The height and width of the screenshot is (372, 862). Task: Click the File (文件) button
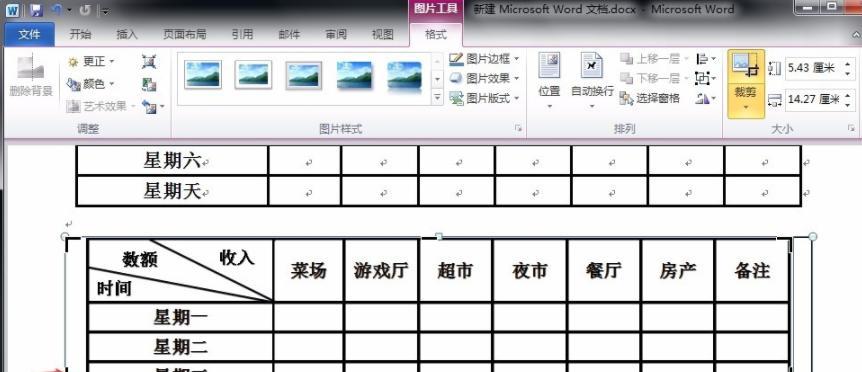pos(30,35)
